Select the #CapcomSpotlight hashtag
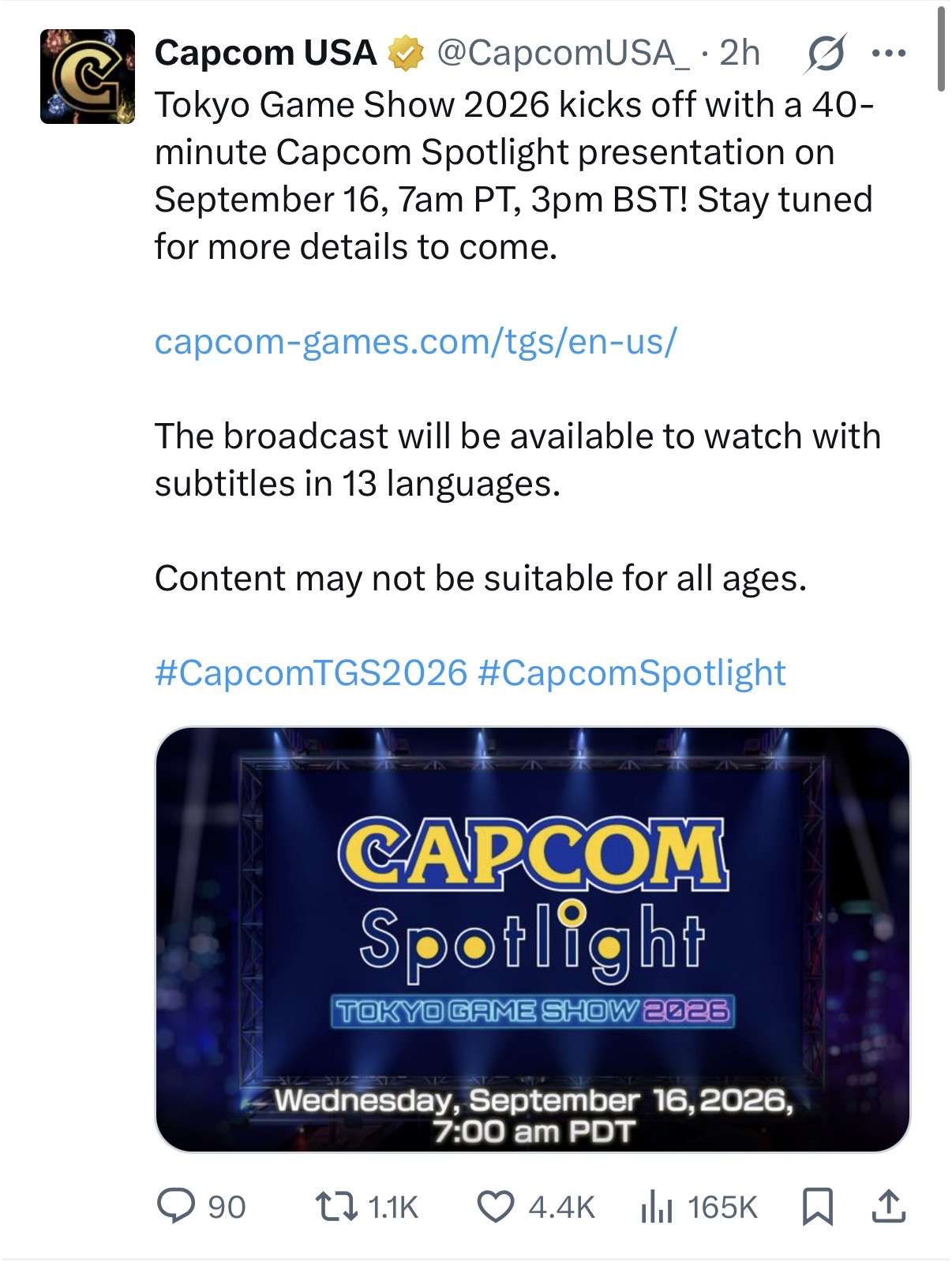 tap(632, 673)
